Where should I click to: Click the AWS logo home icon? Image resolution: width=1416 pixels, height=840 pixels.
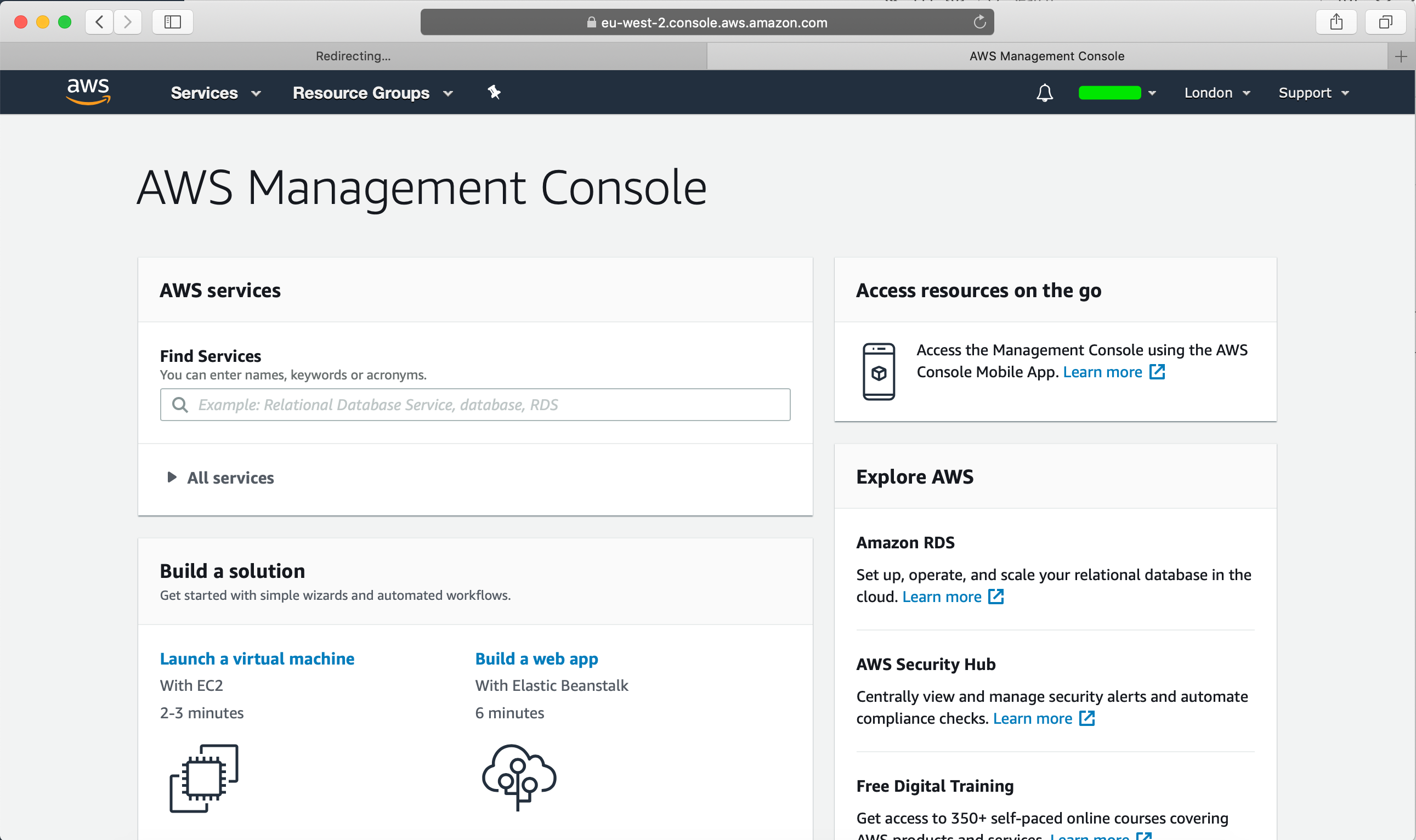(88, 92)
